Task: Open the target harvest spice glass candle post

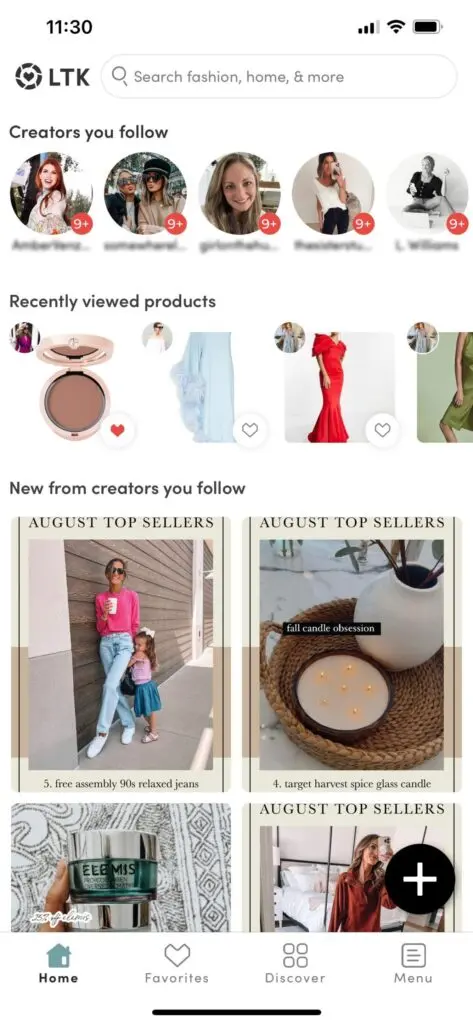Action: (352, 654)
